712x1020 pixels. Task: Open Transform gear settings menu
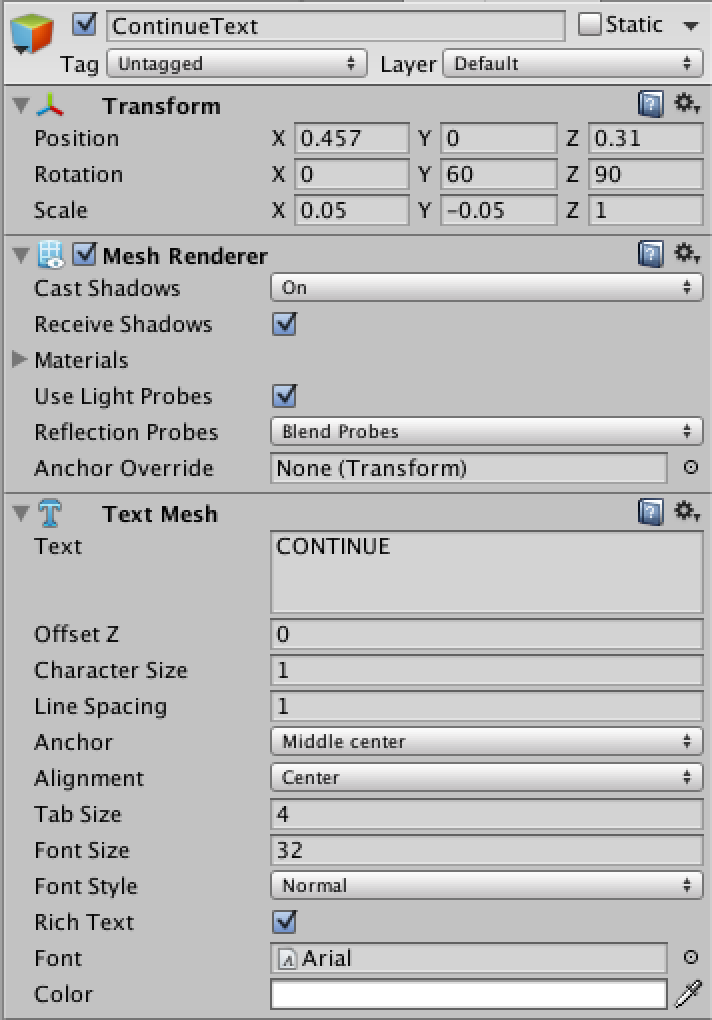687,105
